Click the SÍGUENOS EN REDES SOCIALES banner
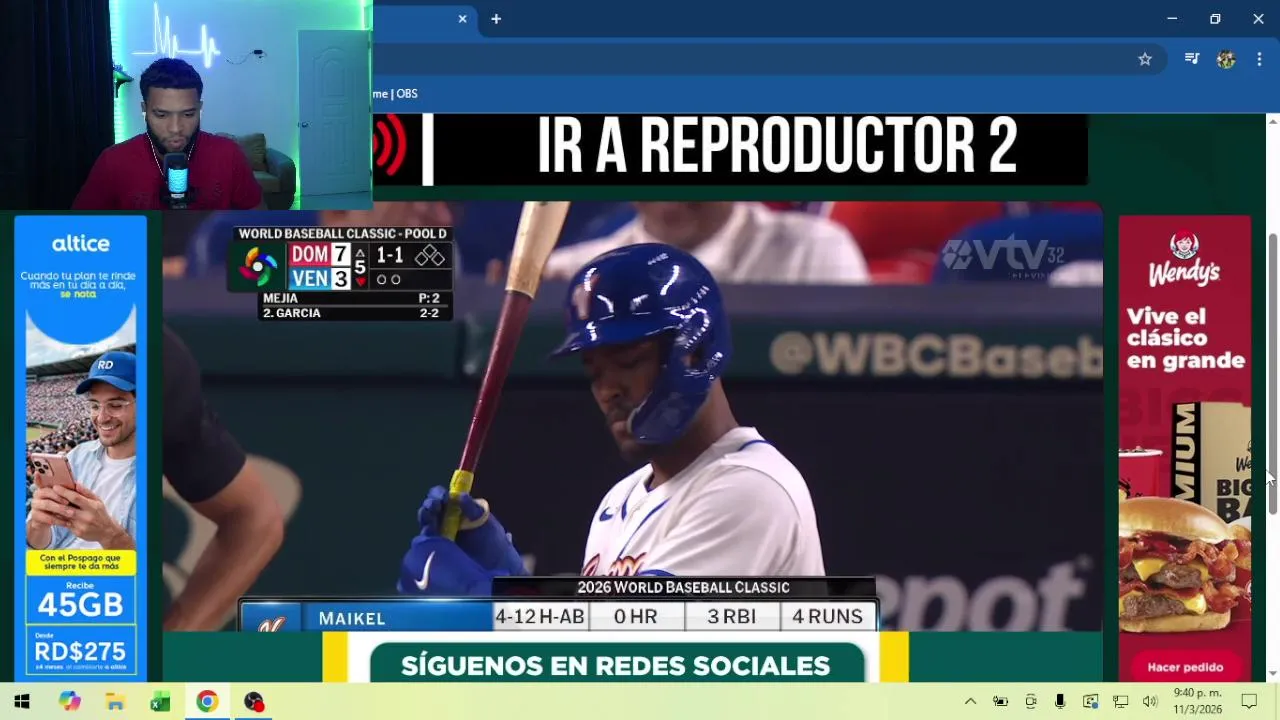This screenshot has height=720, width=1280. point(616,665)
